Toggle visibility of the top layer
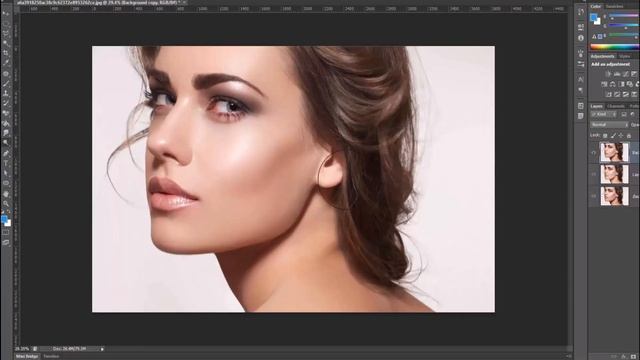Viewport: 640px width, 360px height. tap(594, 153)
